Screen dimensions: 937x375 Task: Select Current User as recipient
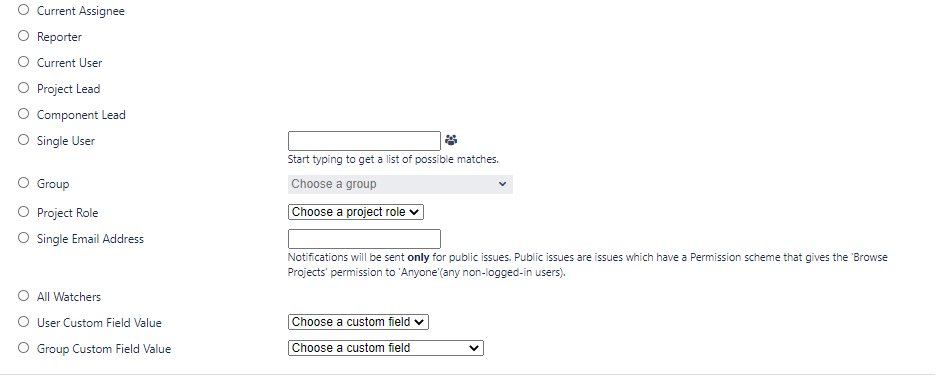(x=23, y=62)
